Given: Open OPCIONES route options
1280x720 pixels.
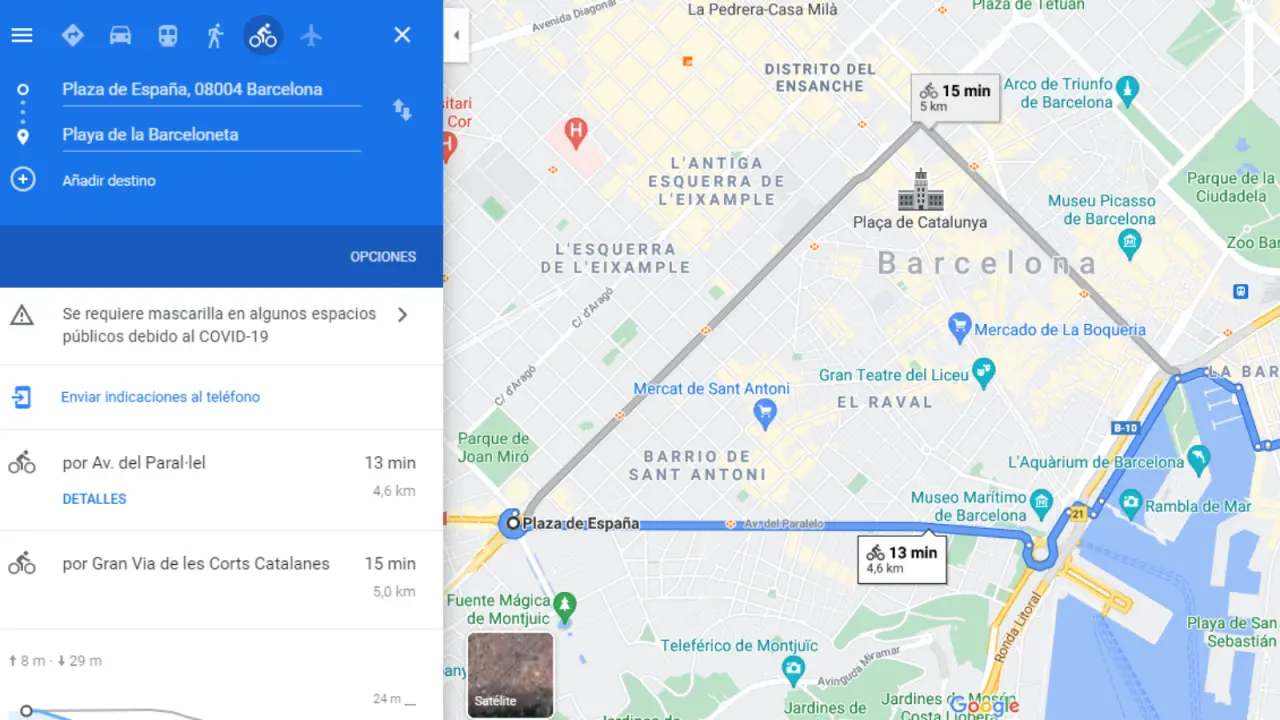Looking at the screenshot, I should (383, 257).
